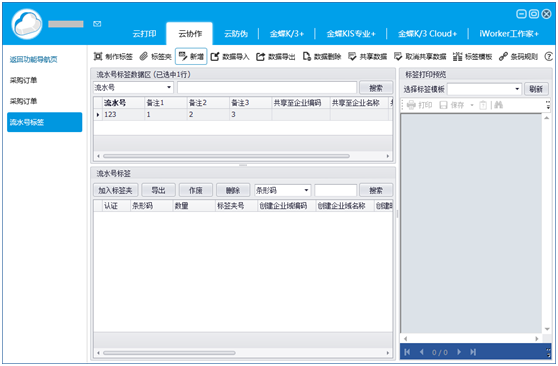This screenshot has width=558, height=366.
Task: Click the data area search input field
Action: point(267,88)
